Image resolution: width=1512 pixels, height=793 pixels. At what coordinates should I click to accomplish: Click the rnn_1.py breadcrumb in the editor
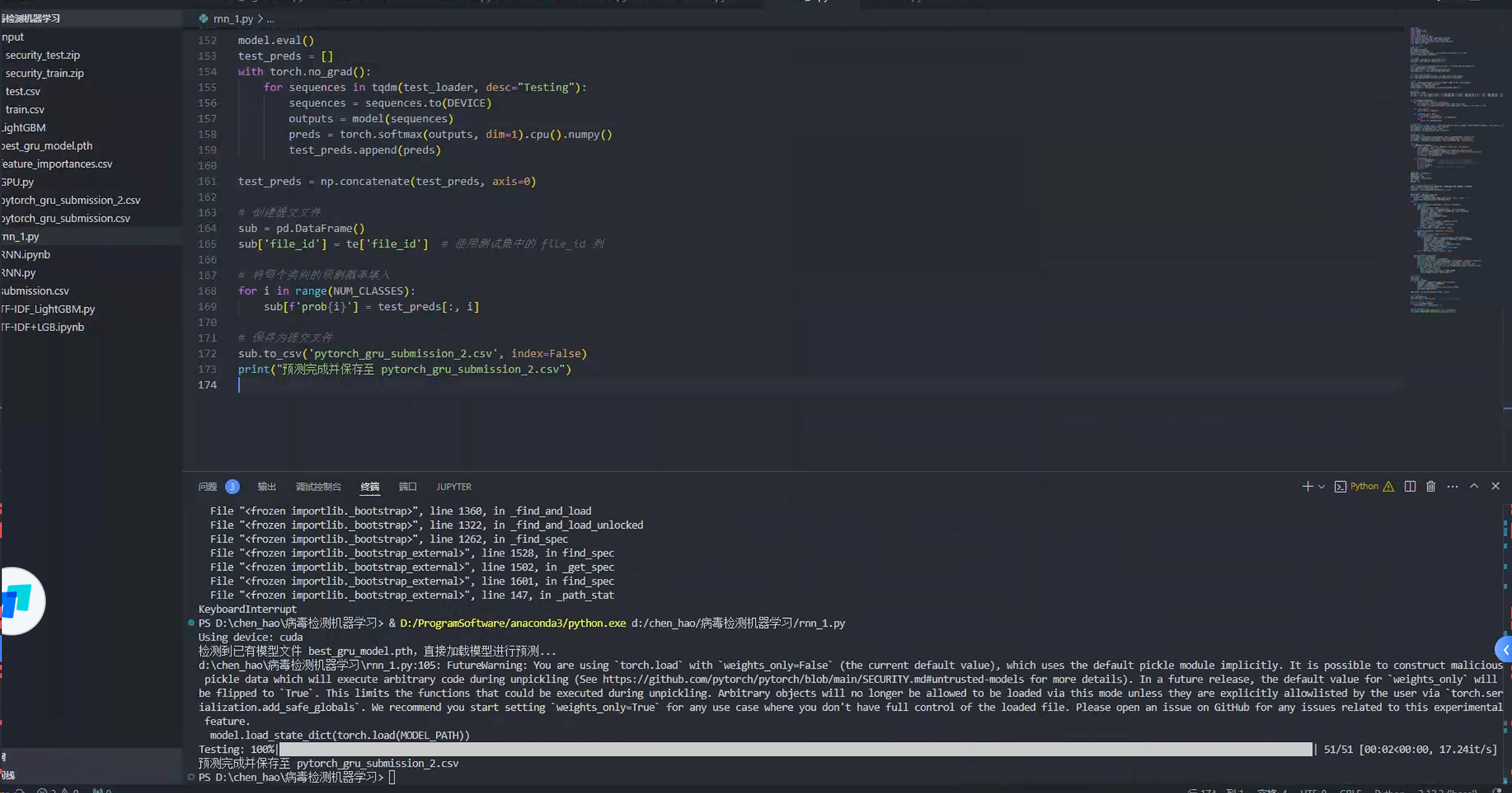point(233,19)
